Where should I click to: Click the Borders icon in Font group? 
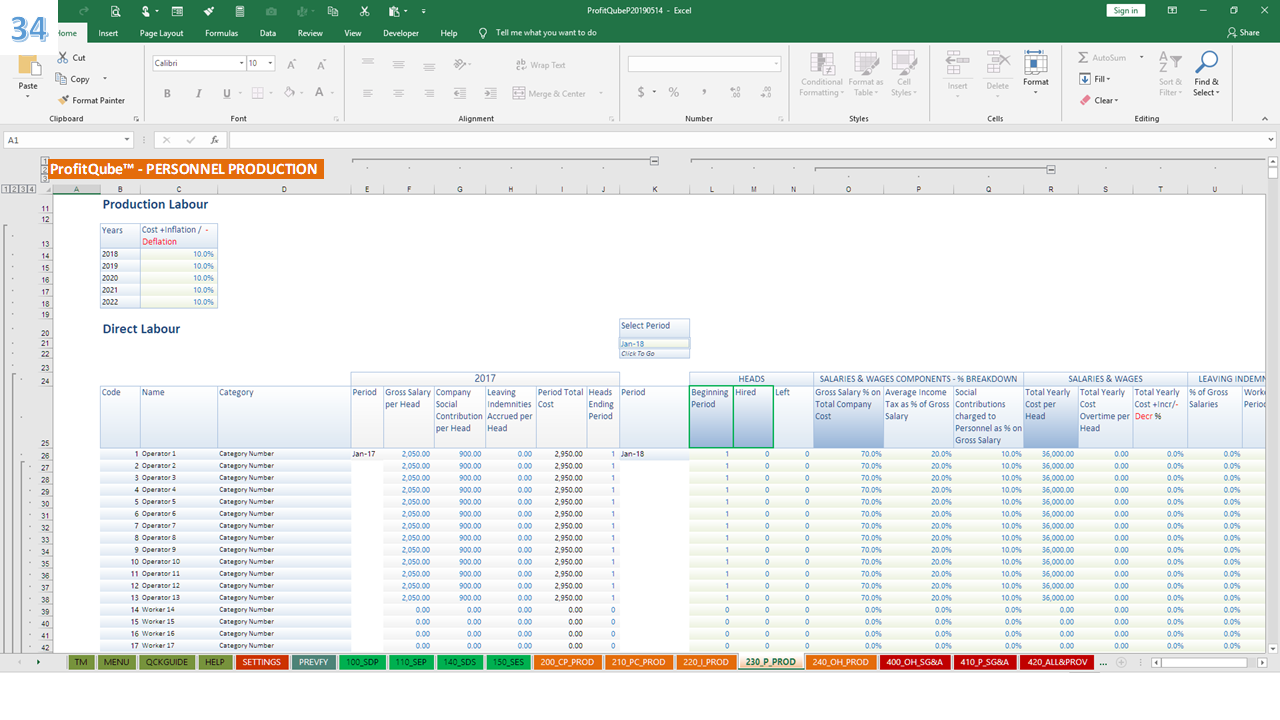pyautogui.click(x=257, y=93)
